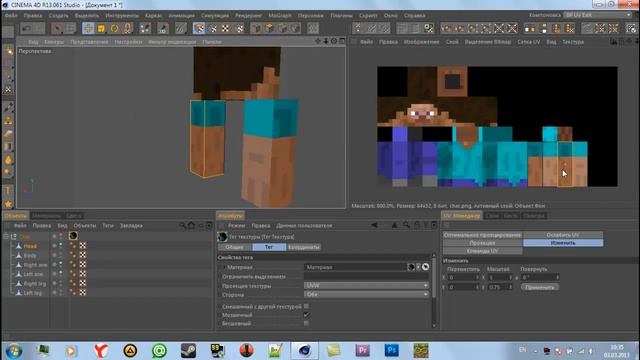Toggle visibility dots for the Head object
The height and width of the screenshot is (360, 640).
(x=61, y=246)
